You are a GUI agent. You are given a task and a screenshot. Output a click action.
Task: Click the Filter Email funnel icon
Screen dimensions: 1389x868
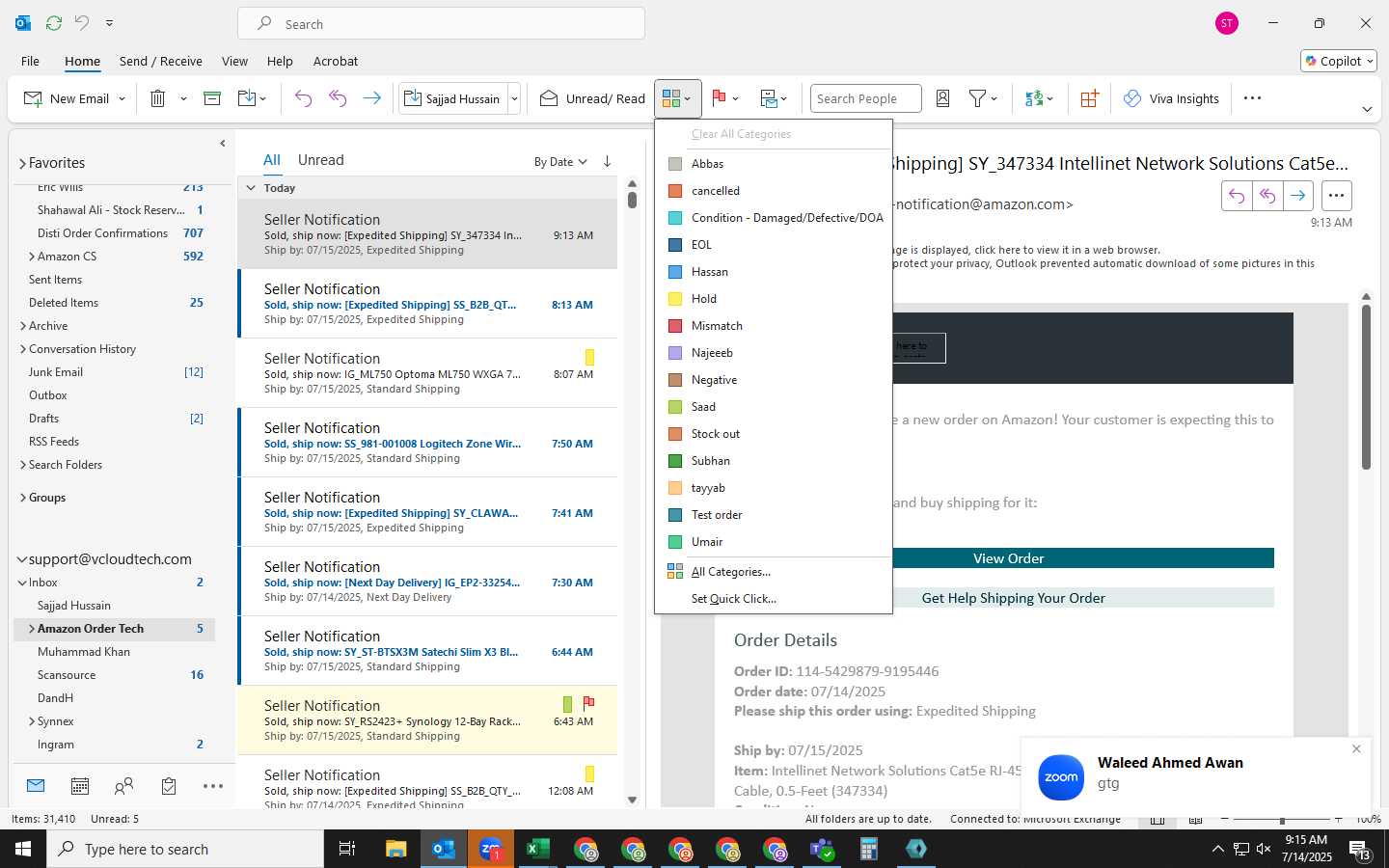(x=977, y=98)
